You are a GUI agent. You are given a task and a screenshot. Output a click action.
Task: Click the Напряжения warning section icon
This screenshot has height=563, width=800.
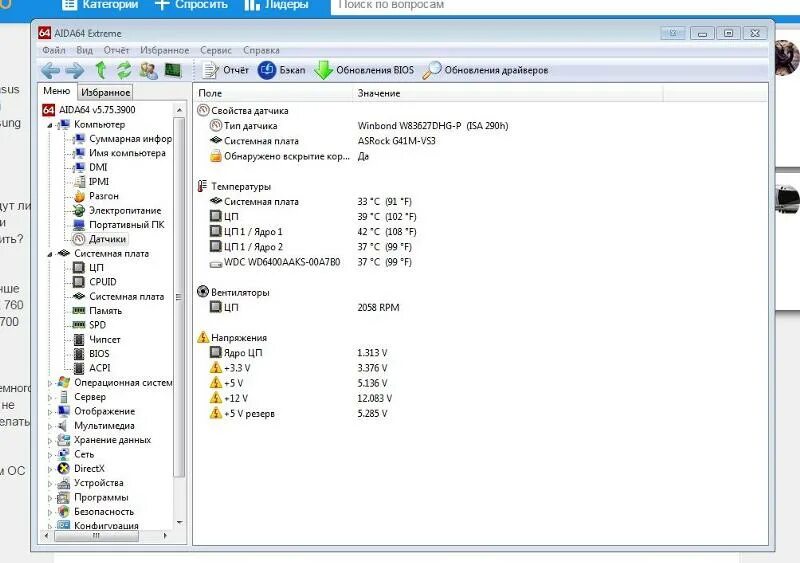(203, 337)
